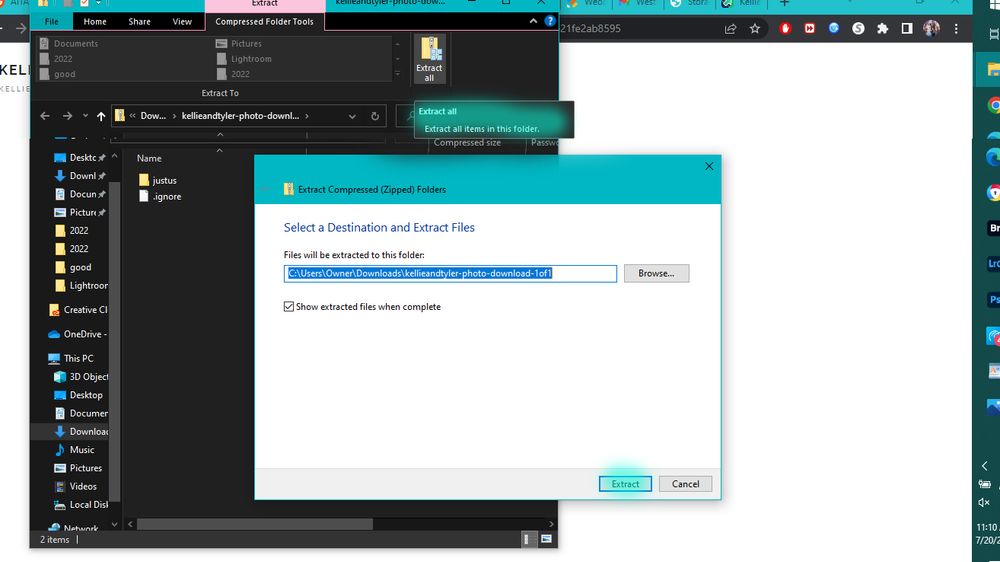Cancel the extraction dialog
The height and width of the screenshot is (562, 1000).
[x=686, y=484]
